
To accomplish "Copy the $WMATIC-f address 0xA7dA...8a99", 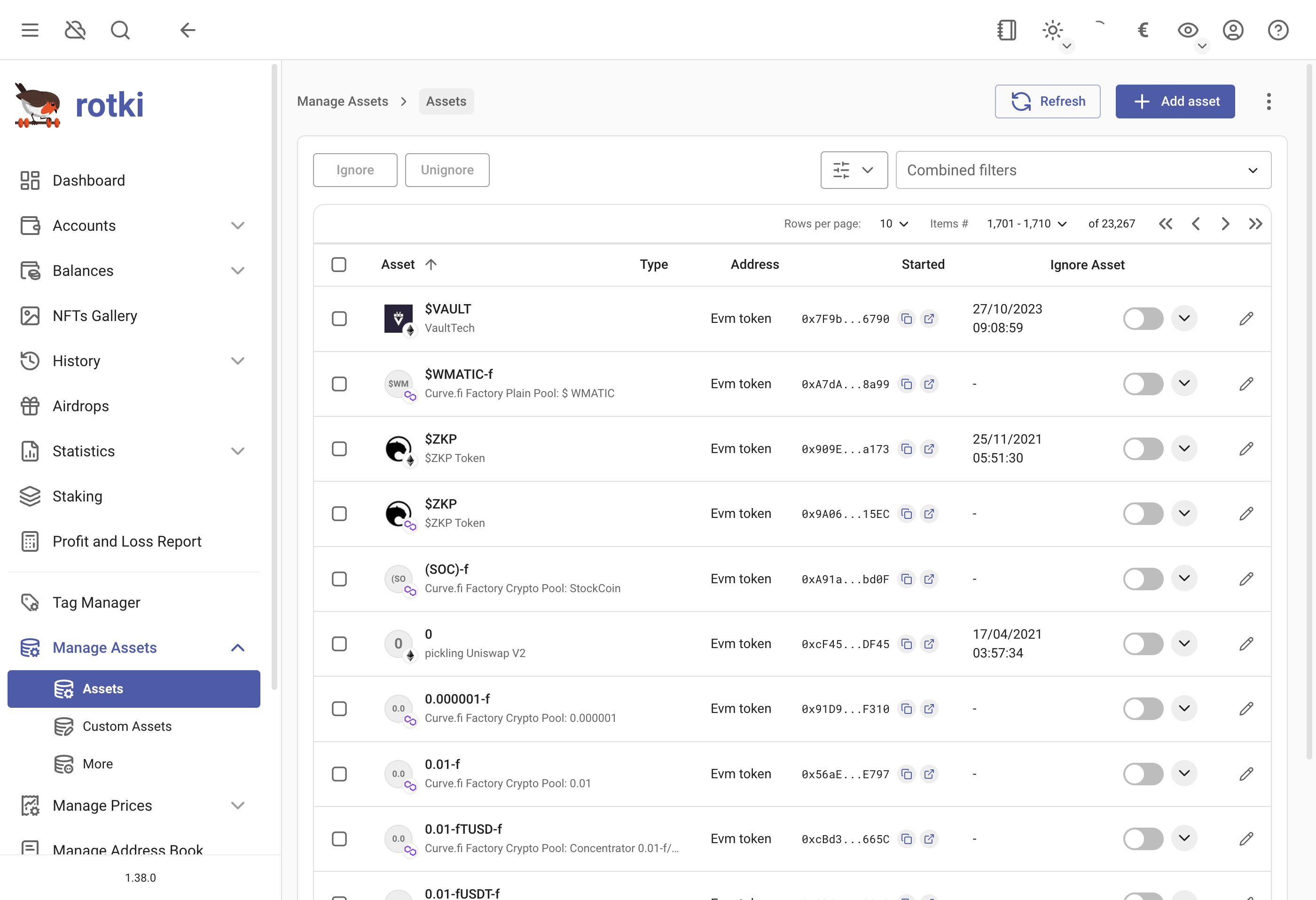I will click(x=907, y=383).
